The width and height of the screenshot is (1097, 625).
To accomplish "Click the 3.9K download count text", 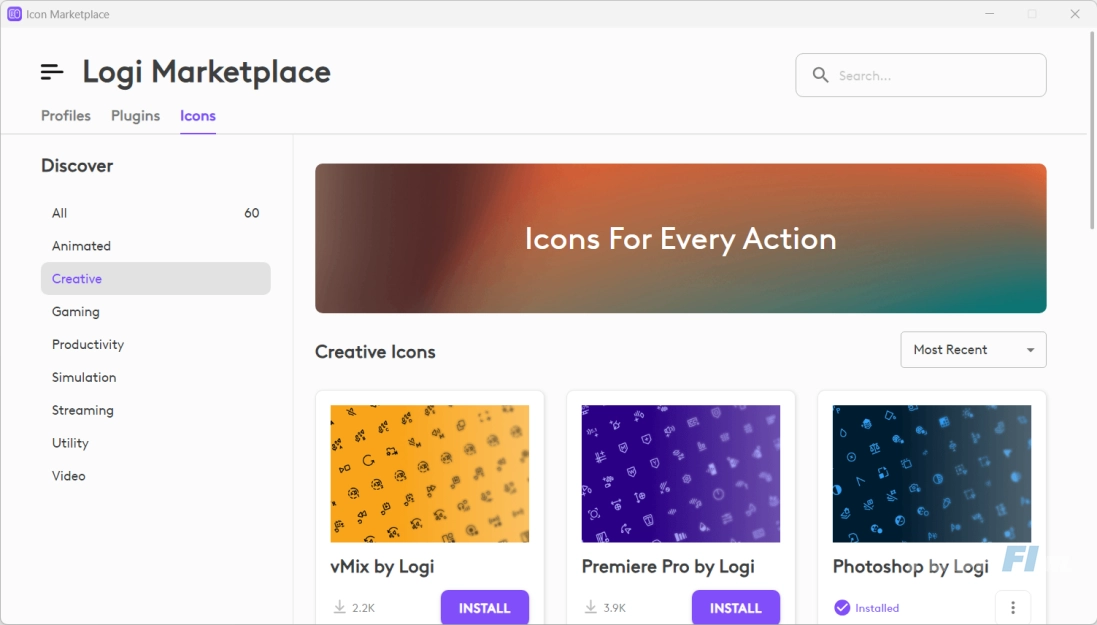I will (615, 608).
